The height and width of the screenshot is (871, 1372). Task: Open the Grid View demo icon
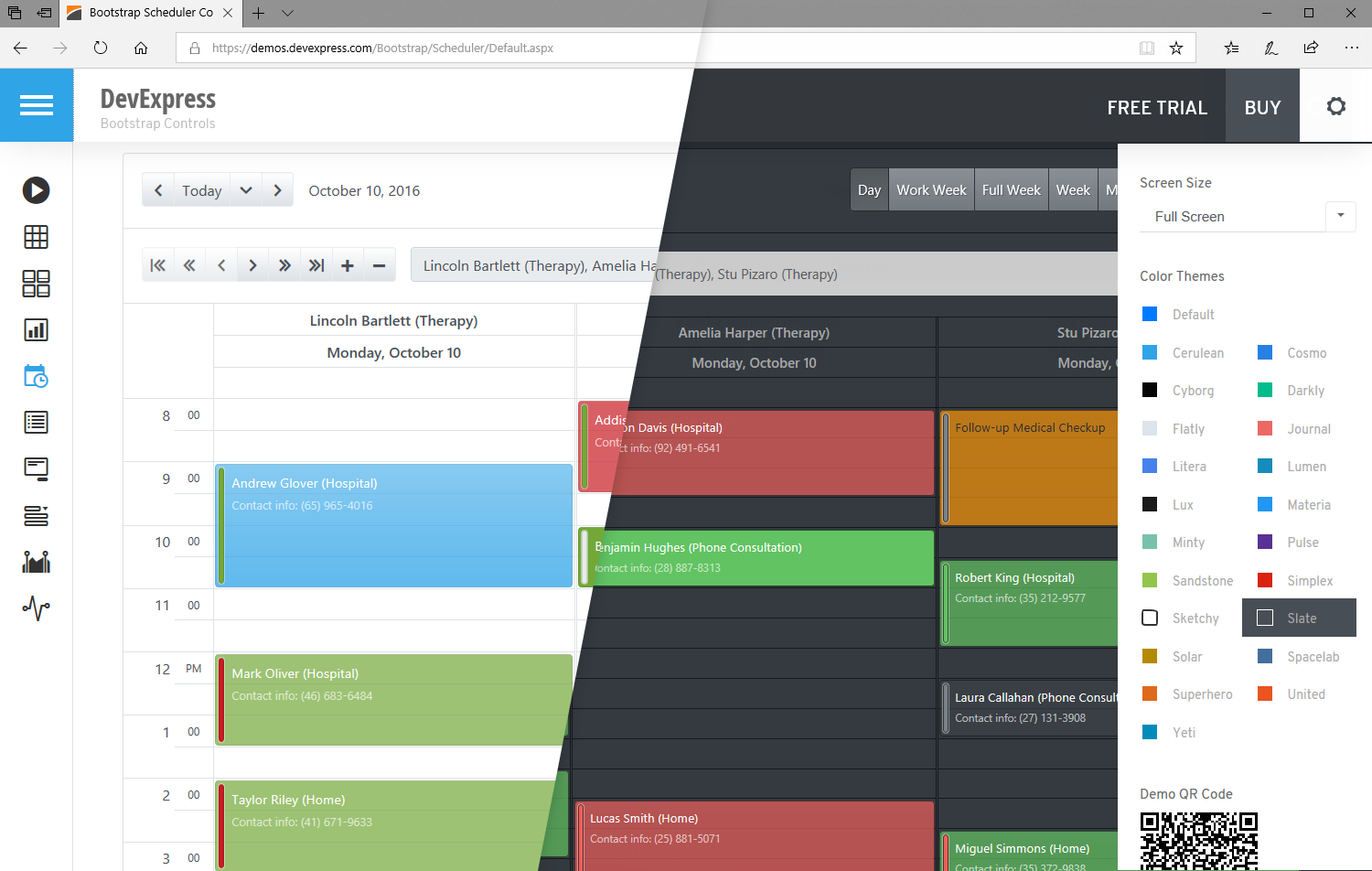[x=36, y=237]
